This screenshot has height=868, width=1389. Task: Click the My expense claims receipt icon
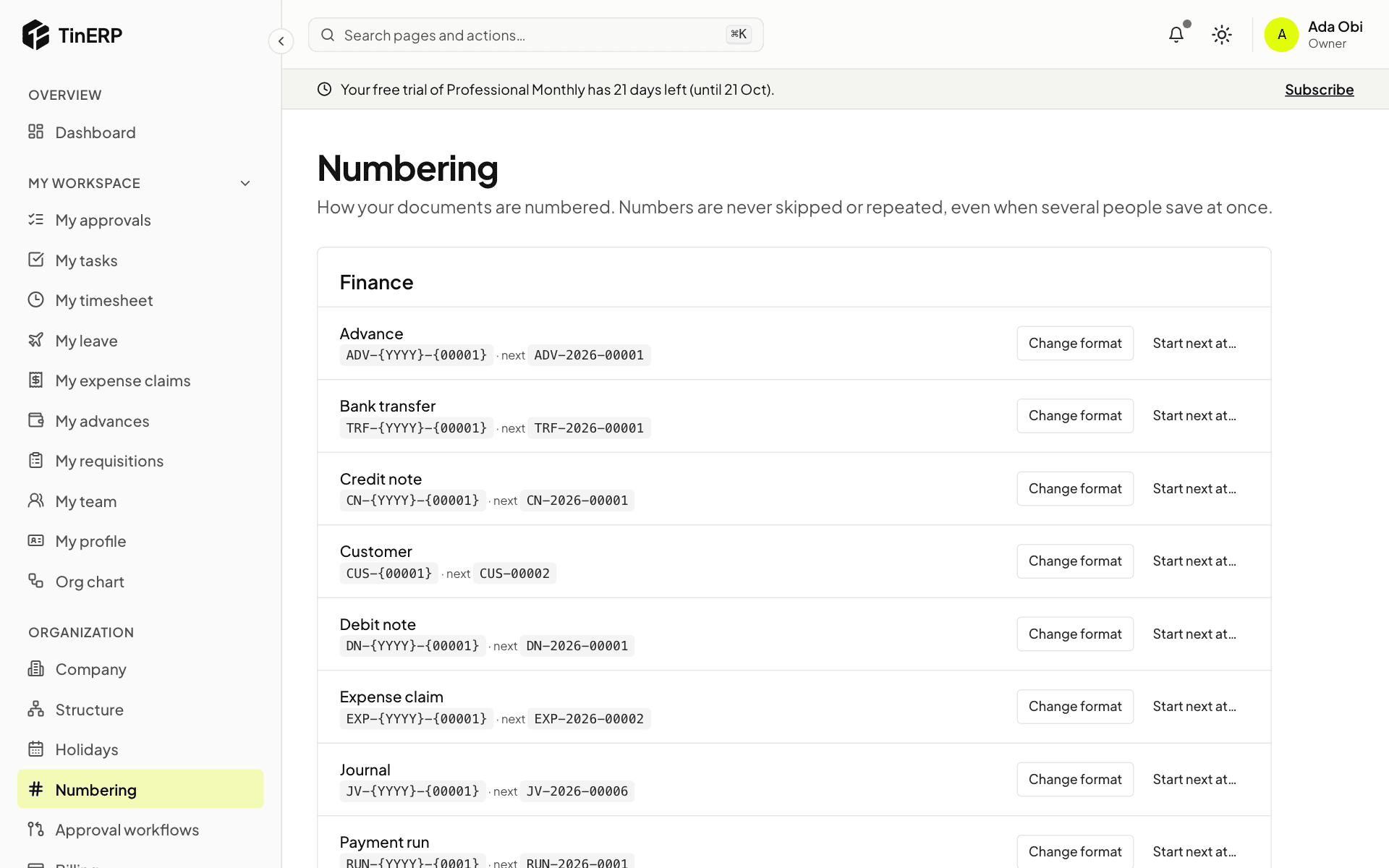click(35, 380)
